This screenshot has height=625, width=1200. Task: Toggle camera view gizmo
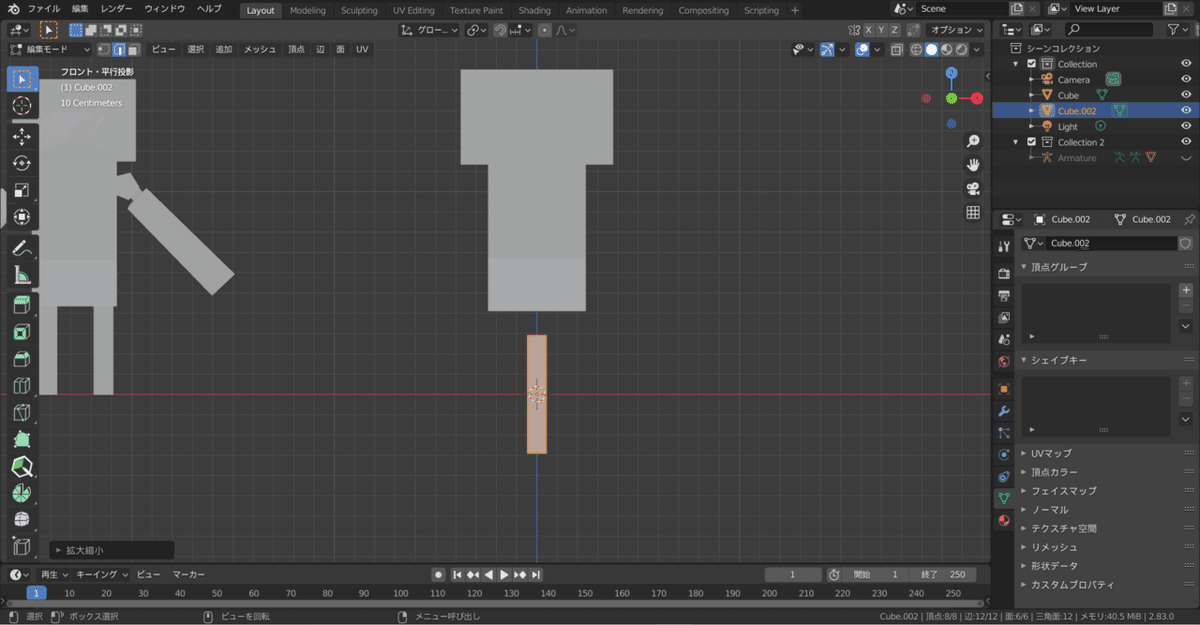pyautogui.click(x=973, y=189)
